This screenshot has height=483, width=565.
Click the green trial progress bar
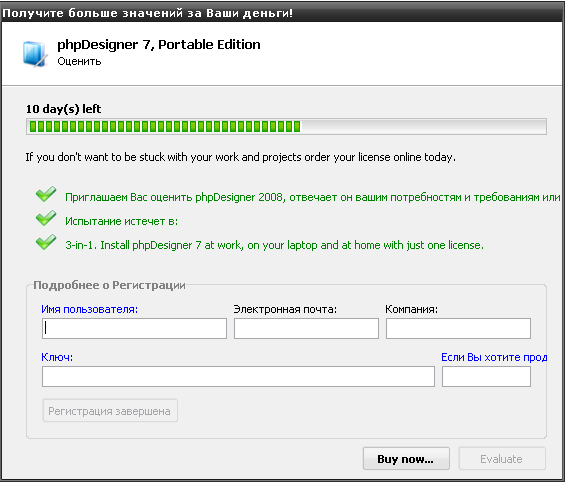(x=286, y=127)
